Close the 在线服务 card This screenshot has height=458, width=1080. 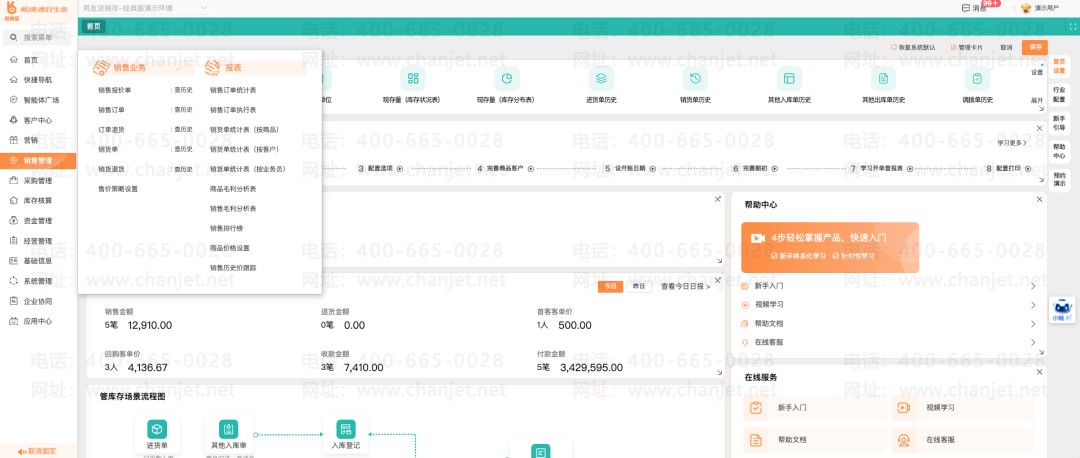(1039, 372)
